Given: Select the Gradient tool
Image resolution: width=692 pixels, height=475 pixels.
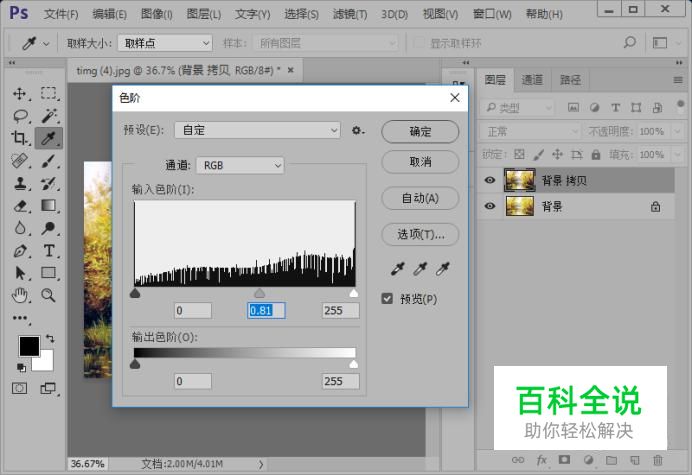Looking at the screenshot, I should (49, 206).
